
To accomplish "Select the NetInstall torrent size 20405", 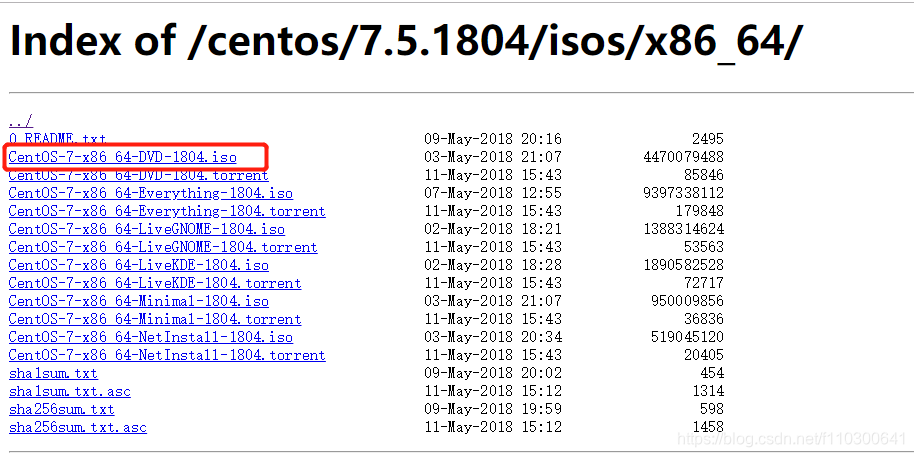I will (704, 355).
